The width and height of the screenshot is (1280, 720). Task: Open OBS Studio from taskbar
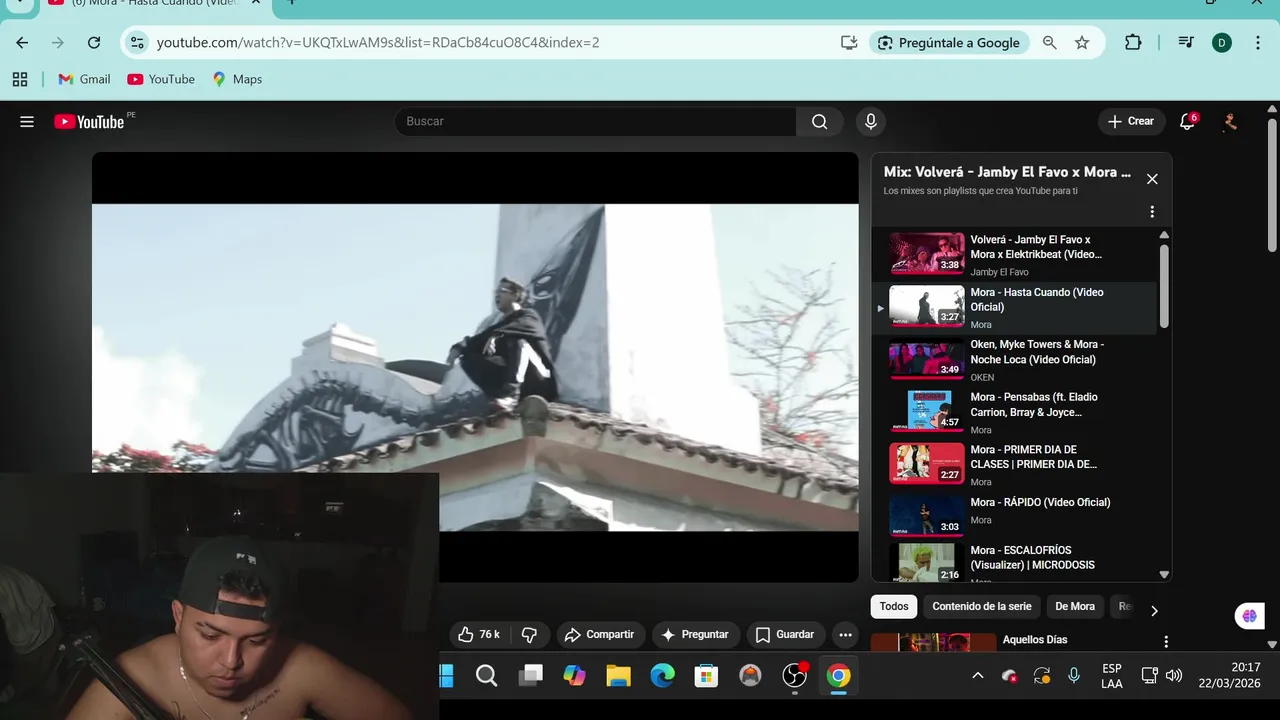coord(794,676)
